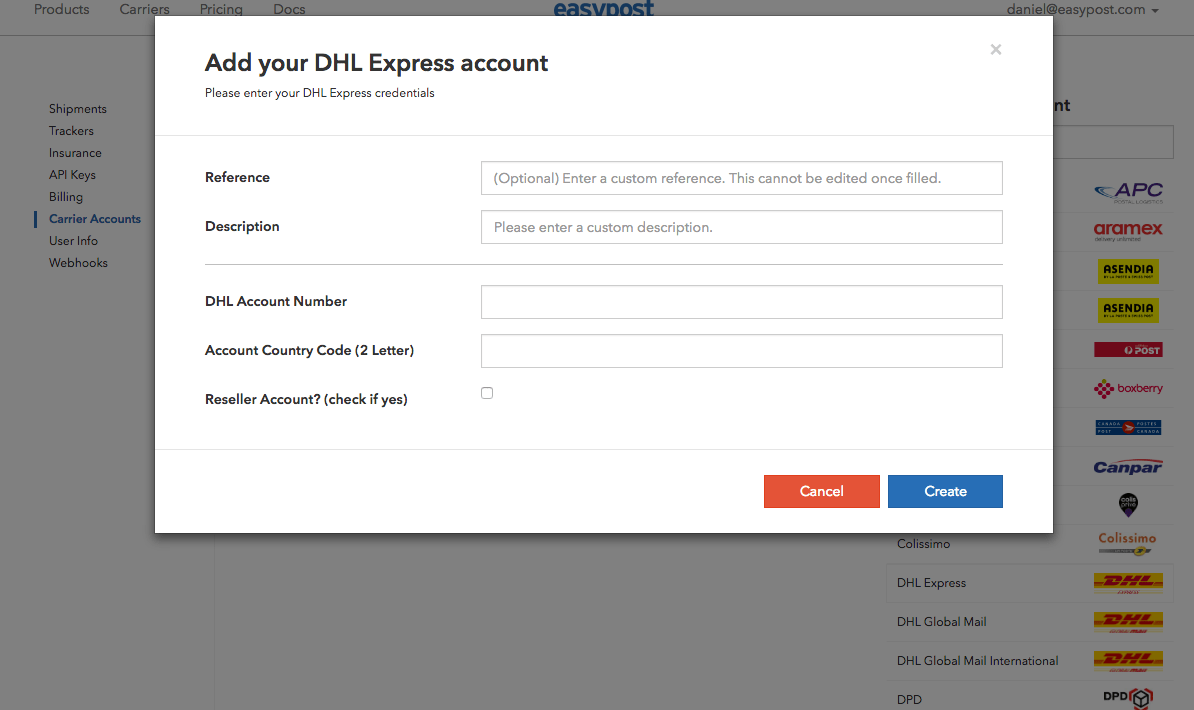
Task: Select the DPD carrier row text
Action: point(909,699)
